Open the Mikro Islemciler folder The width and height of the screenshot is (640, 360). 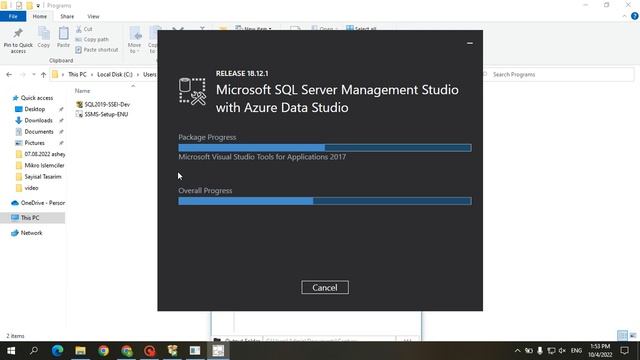click(40, 165)
